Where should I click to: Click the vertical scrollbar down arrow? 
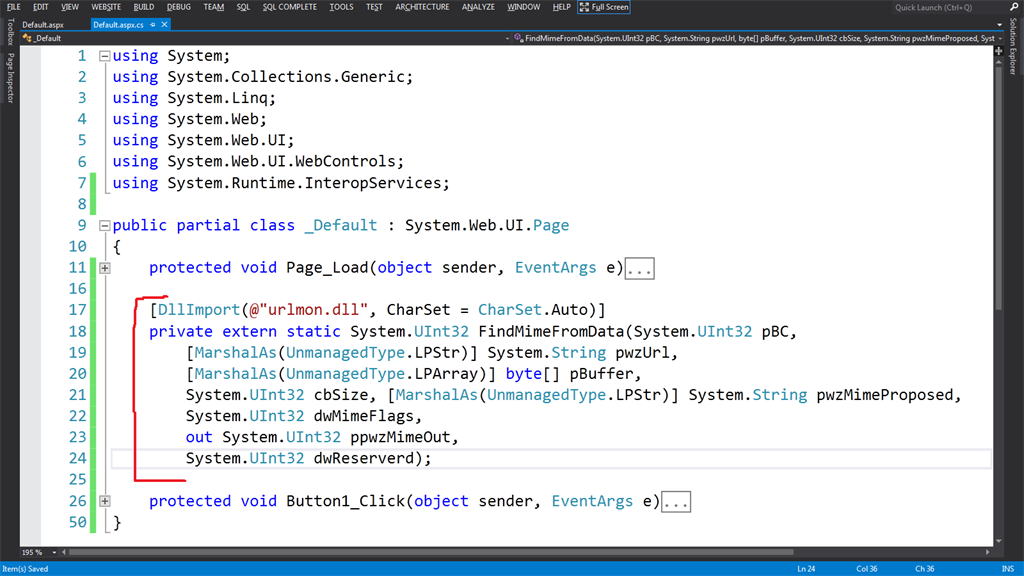[x=999, y=541]
